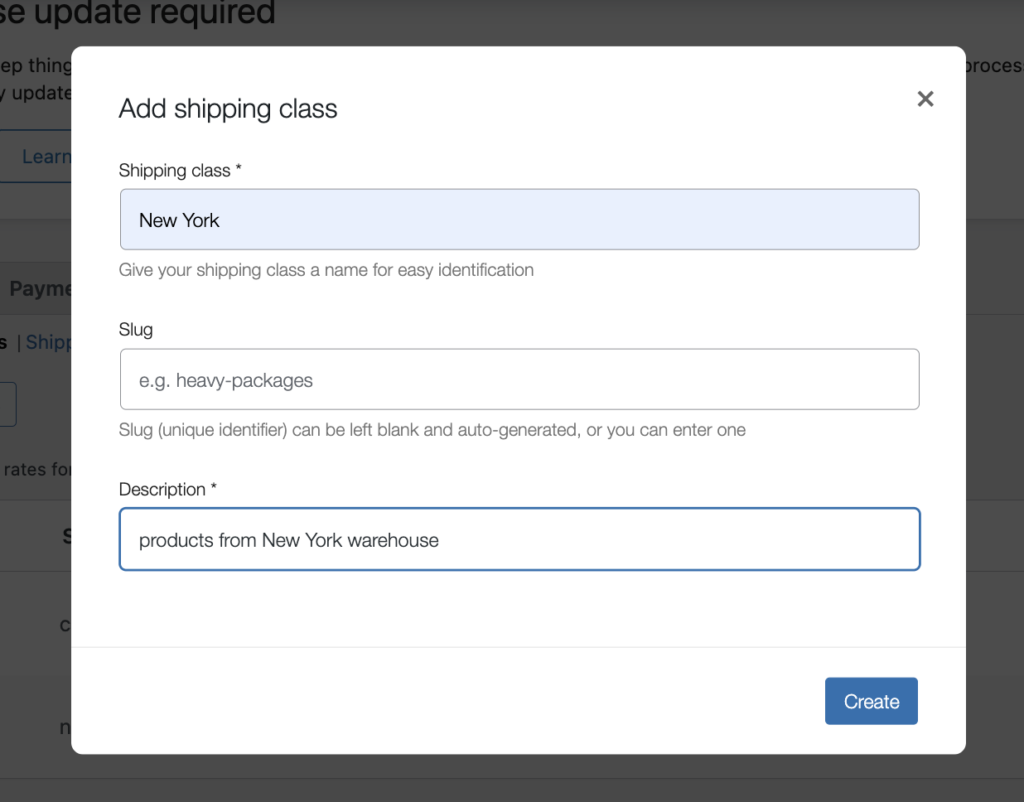Click the hint about auto-generated slug

tap(432, 430)
